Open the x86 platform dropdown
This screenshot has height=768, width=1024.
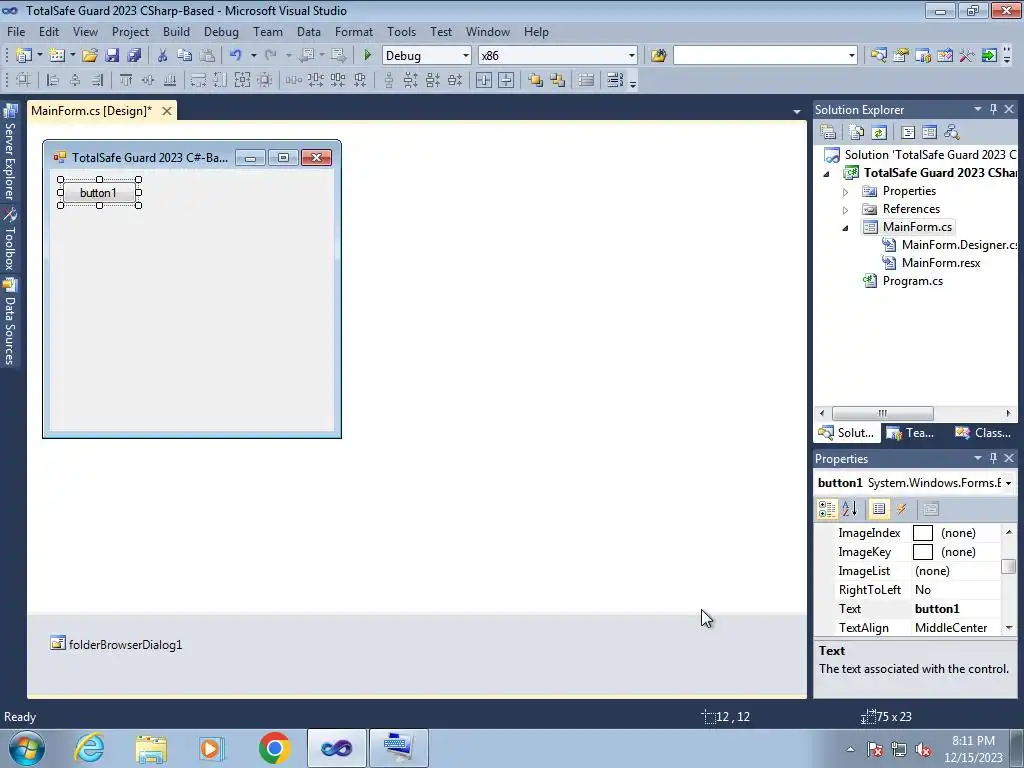pyautogui.click(x=632, y=56)
